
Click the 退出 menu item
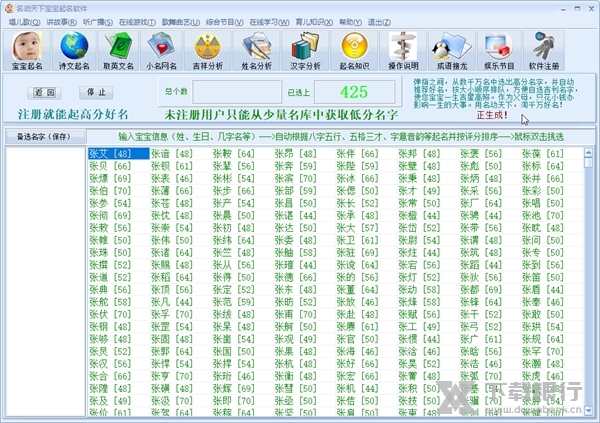[379, 22]
